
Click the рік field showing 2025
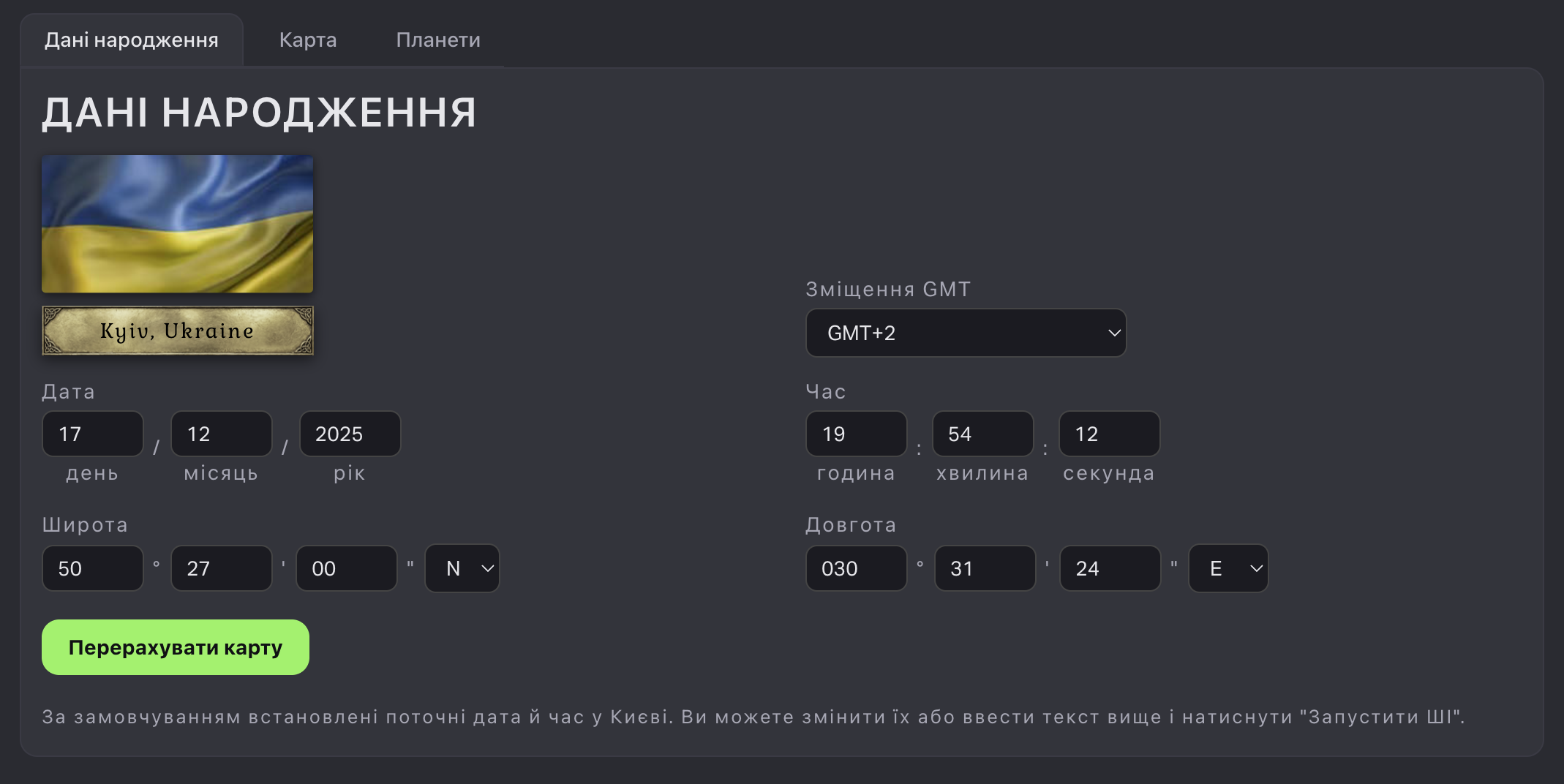(350, 434)
